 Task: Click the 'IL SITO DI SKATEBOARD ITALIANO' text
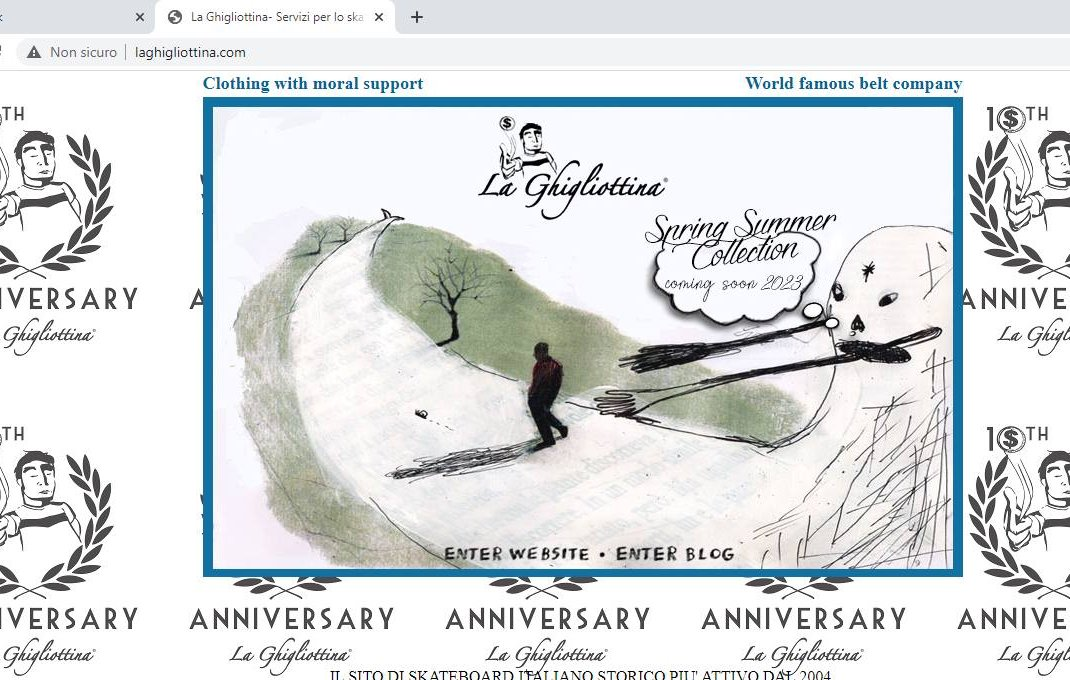(580, 675)
